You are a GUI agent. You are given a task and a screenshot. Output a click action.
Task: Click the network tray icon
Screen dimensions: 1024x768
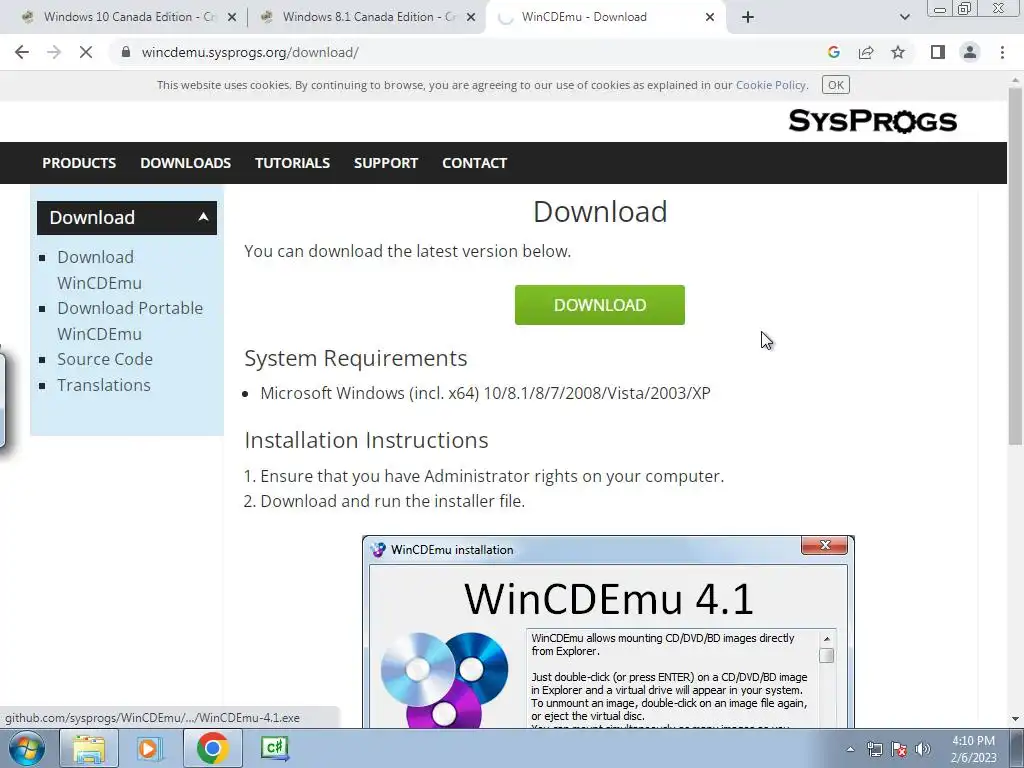coord(874,750)
